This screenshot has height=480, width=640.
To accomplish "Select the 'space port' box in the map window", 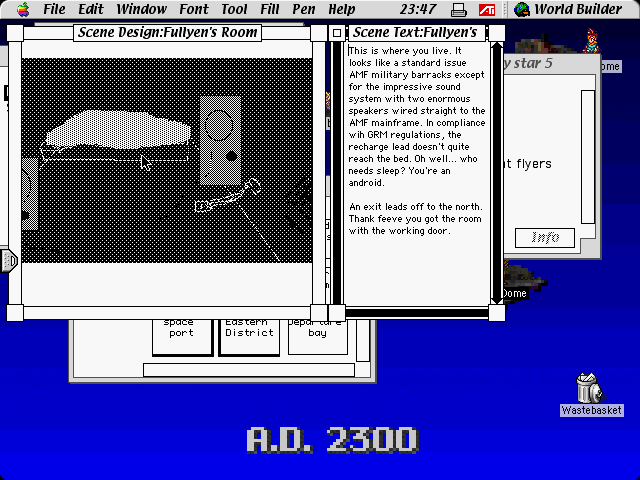I will point(182,337).
